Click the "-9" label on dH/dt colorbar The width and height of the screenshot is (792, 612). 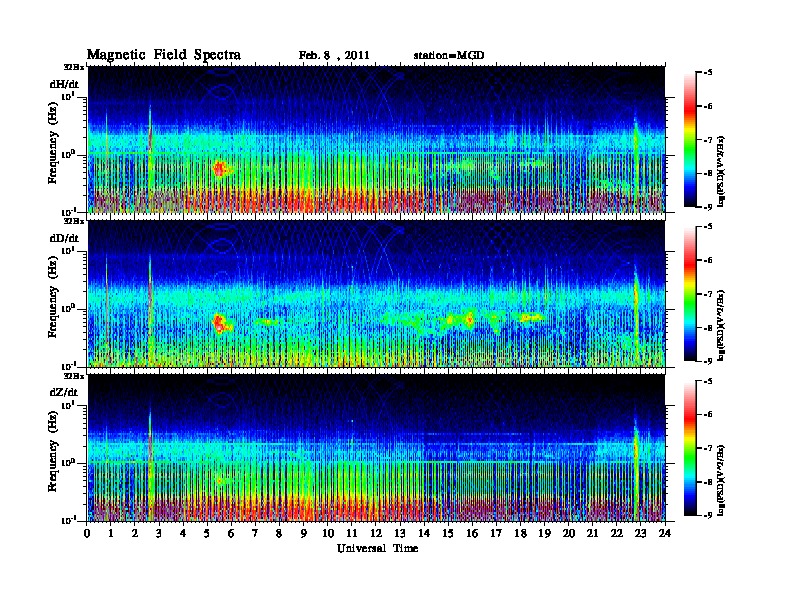(709, 207)
